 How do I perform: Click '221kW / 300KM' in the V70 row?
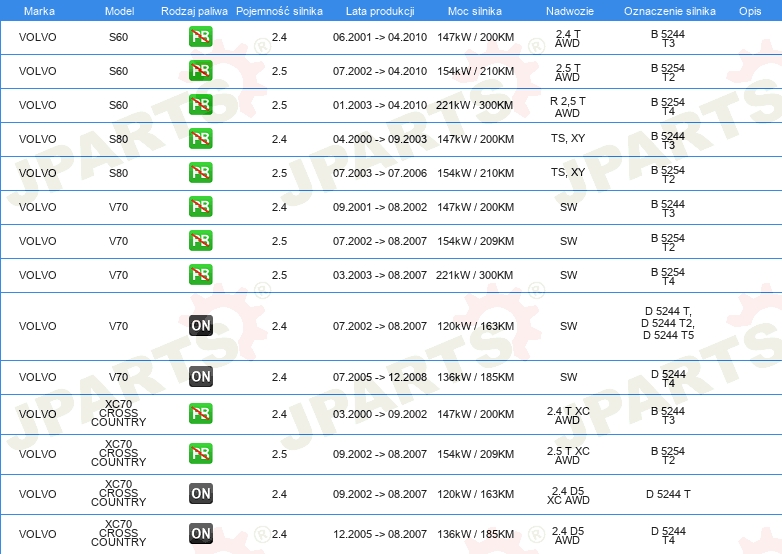pyautogui.click(x=474, y=274)
